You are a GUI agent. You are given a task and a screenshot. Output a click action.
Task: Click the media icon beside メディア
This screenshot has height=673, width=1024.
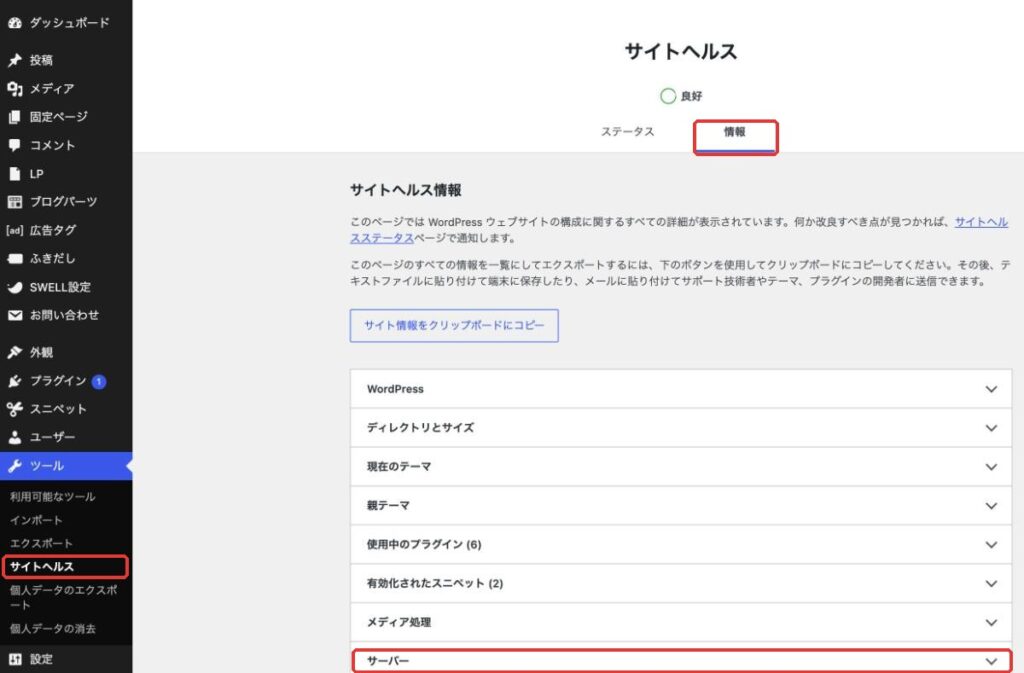pos(14,89)
